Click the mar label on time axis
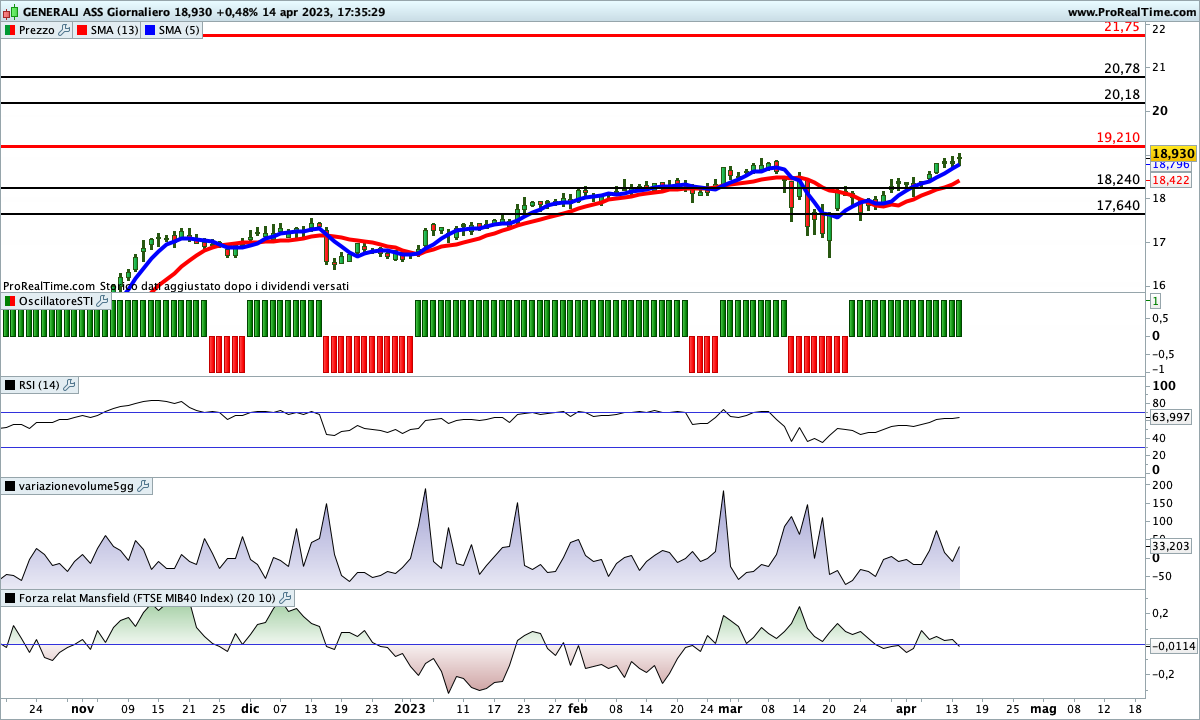The image size is (1200, 720). coord(731,708)
